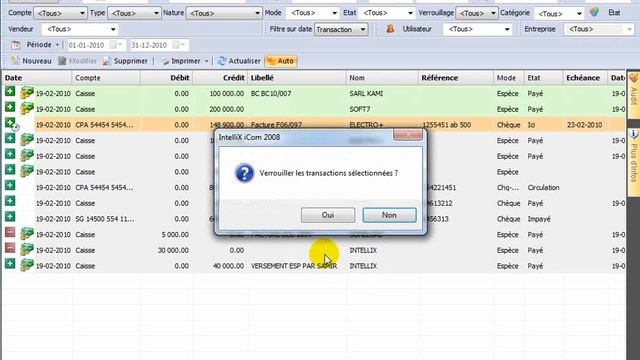Click the Actualiser refresh button
Viewport: 640px width, 360px height.
pyautogui.click(x=239, y=61)
